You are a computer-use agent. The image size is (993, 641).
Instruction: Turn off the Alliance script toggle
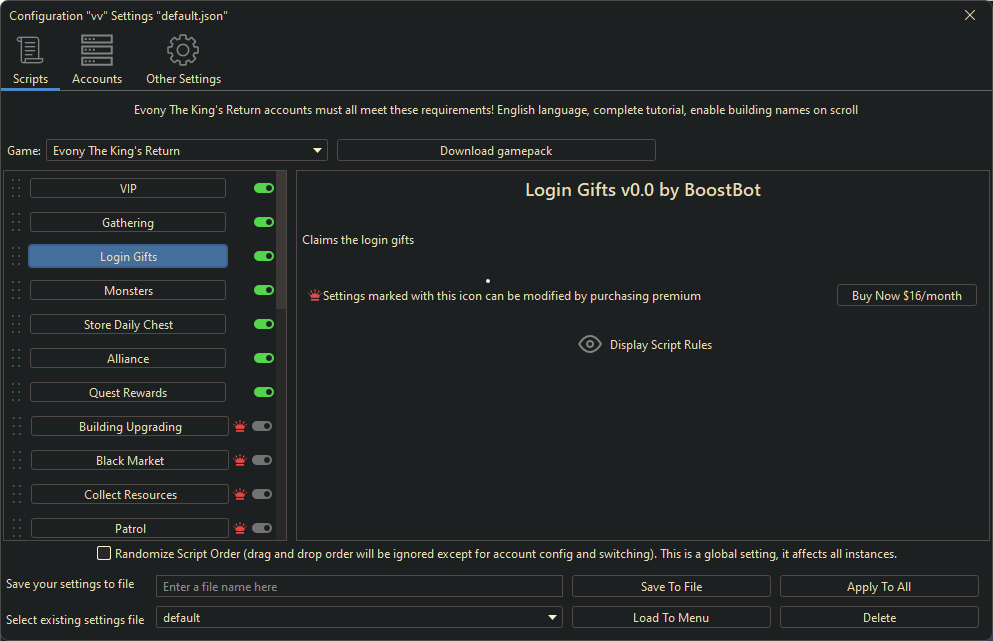(x=264, y=359)
